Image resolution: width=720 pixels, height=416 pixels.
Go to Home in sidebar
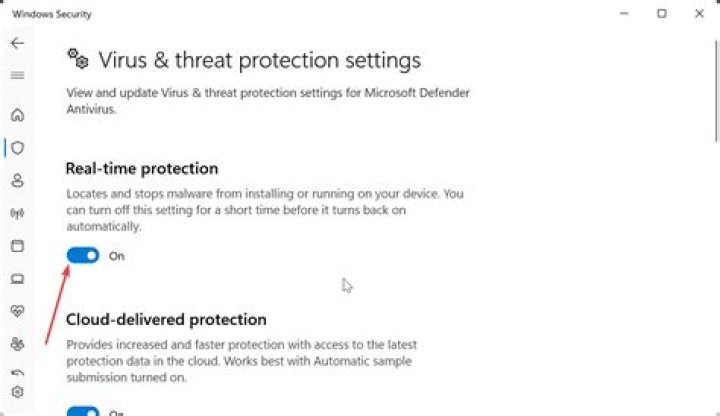click(17, 115)
